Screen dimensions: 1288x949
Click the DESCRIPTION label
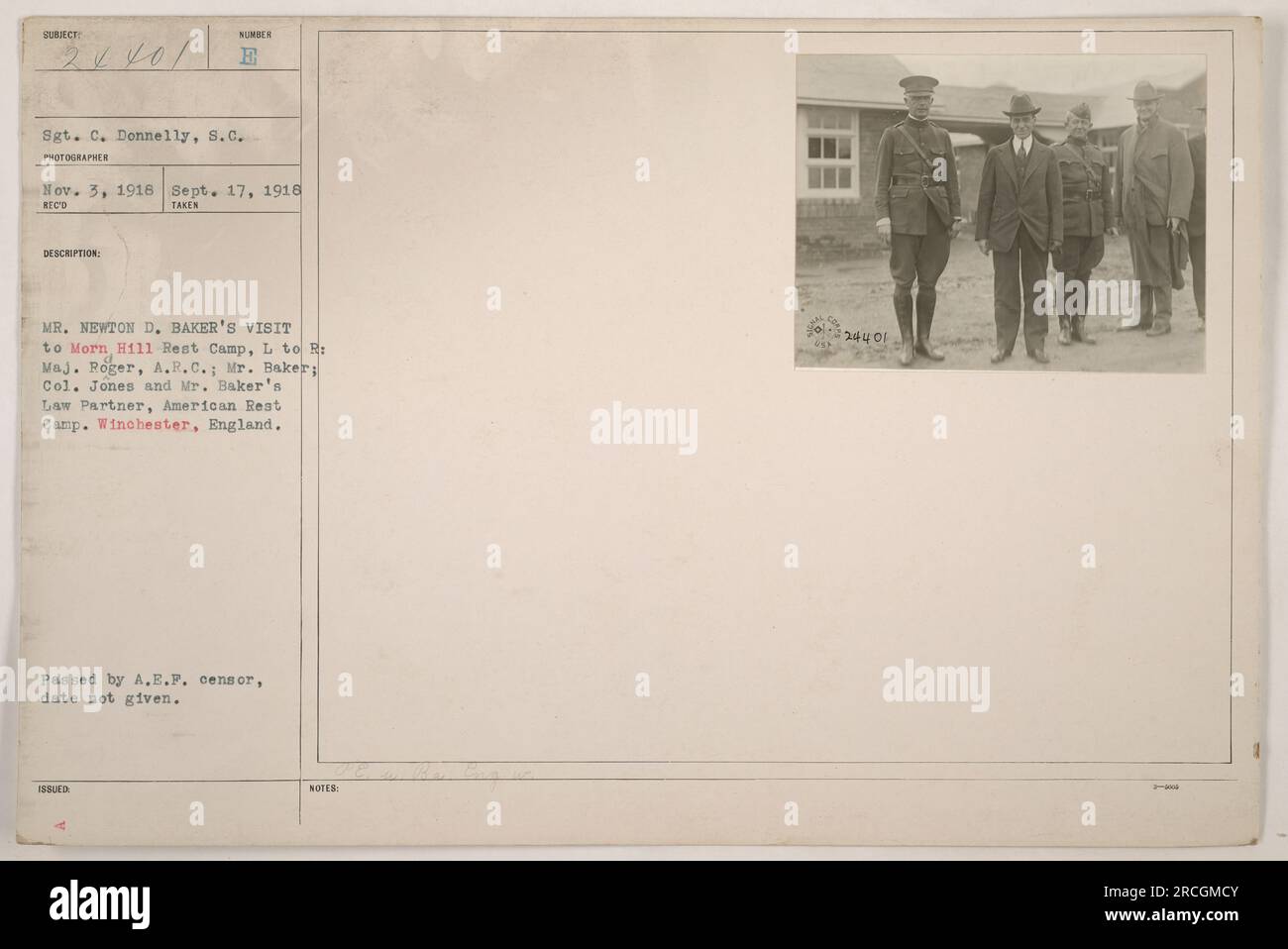click(x=71, y=254)
